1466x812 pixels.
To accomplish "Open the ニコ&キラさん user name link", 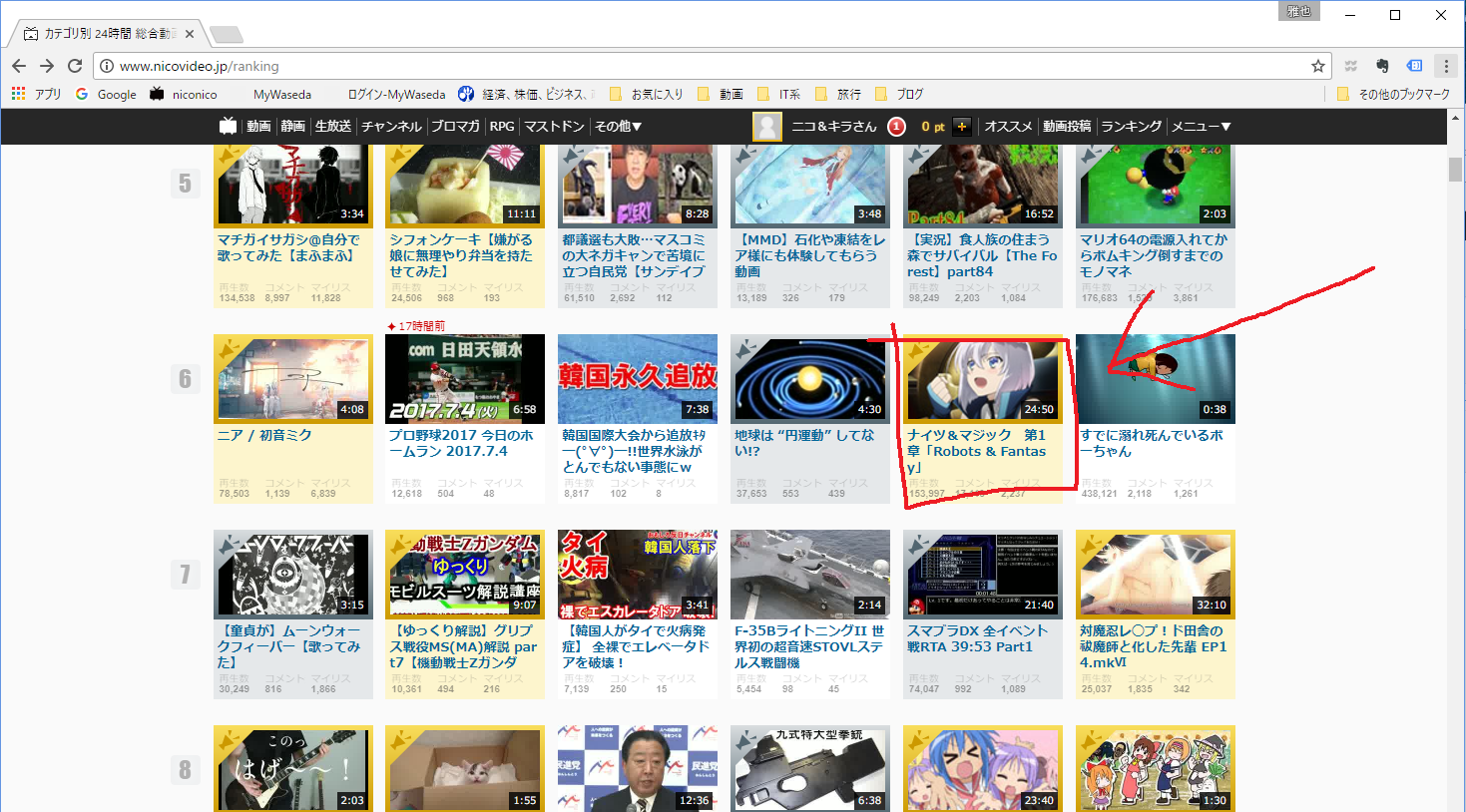I will click(834, 126).
